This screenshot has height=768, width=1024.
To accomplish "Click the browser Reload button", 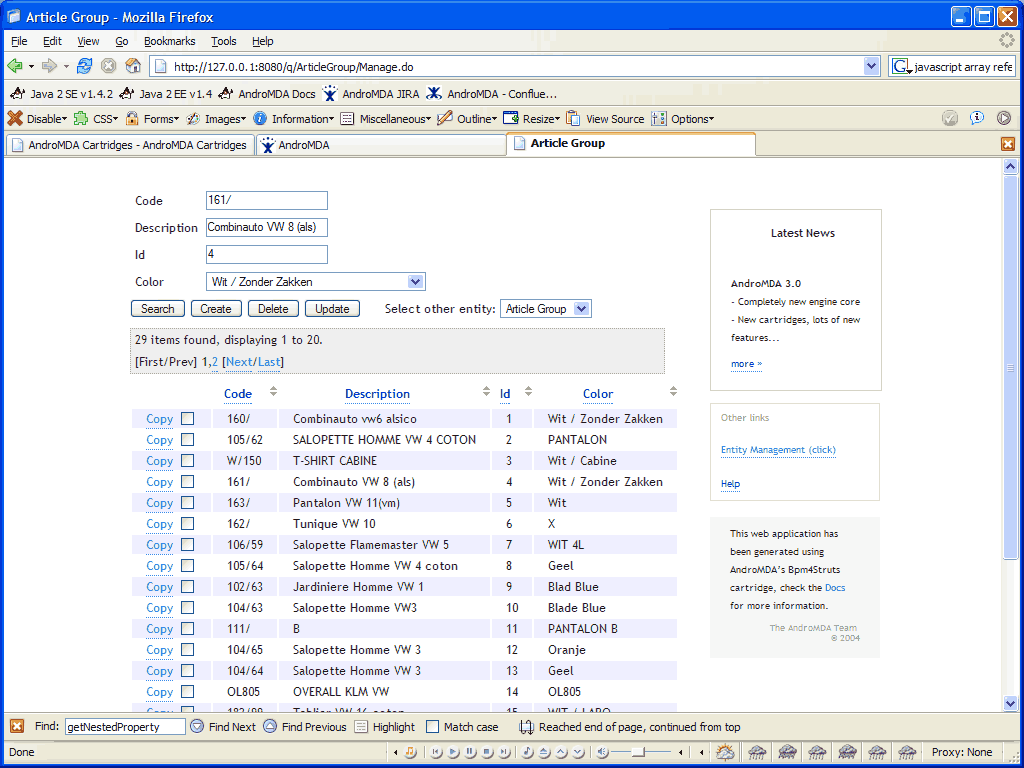I will 85,66.
